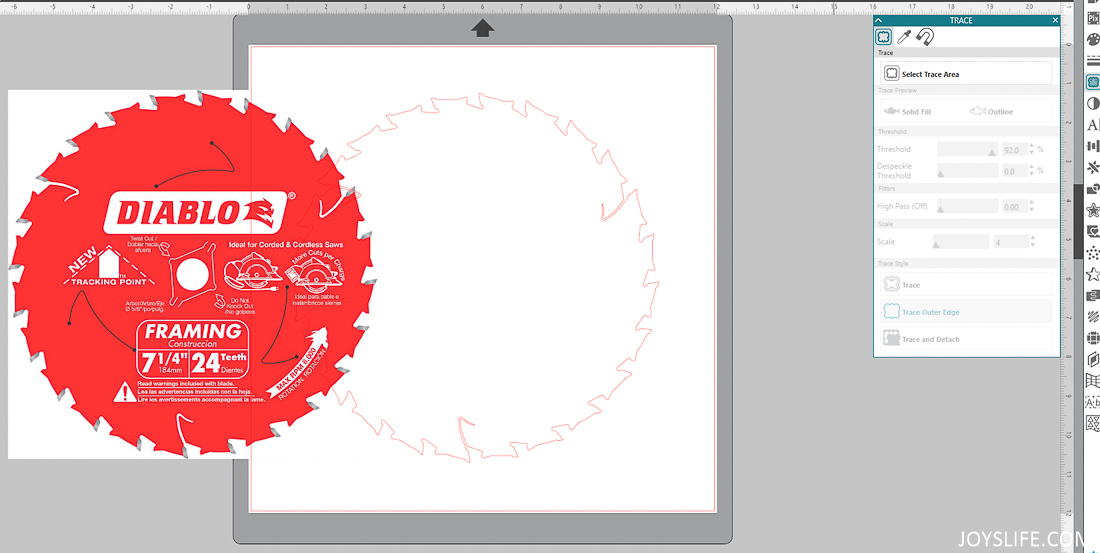Image resolution: width=1100 pixels, height=553 pixels.
Task: Click the Scale value field 4
Action: 1010,242
